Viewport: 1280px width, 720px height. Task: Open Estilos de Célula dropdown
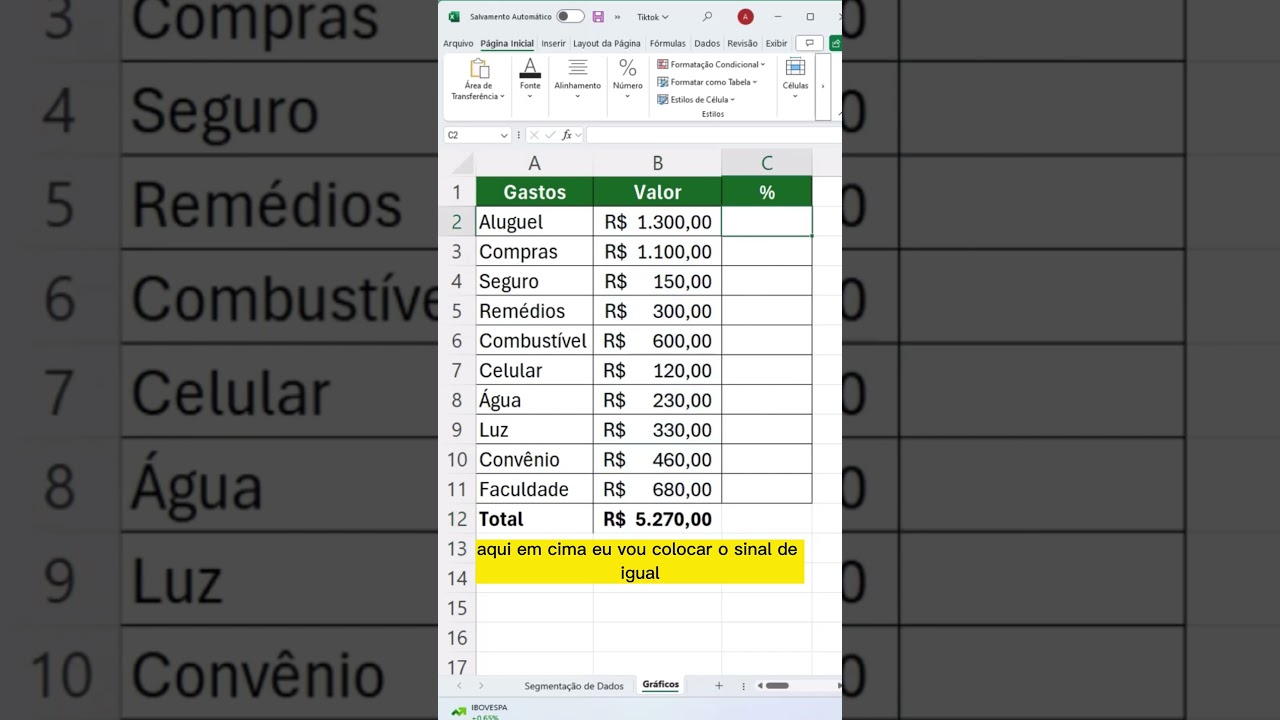coord(696,100)
